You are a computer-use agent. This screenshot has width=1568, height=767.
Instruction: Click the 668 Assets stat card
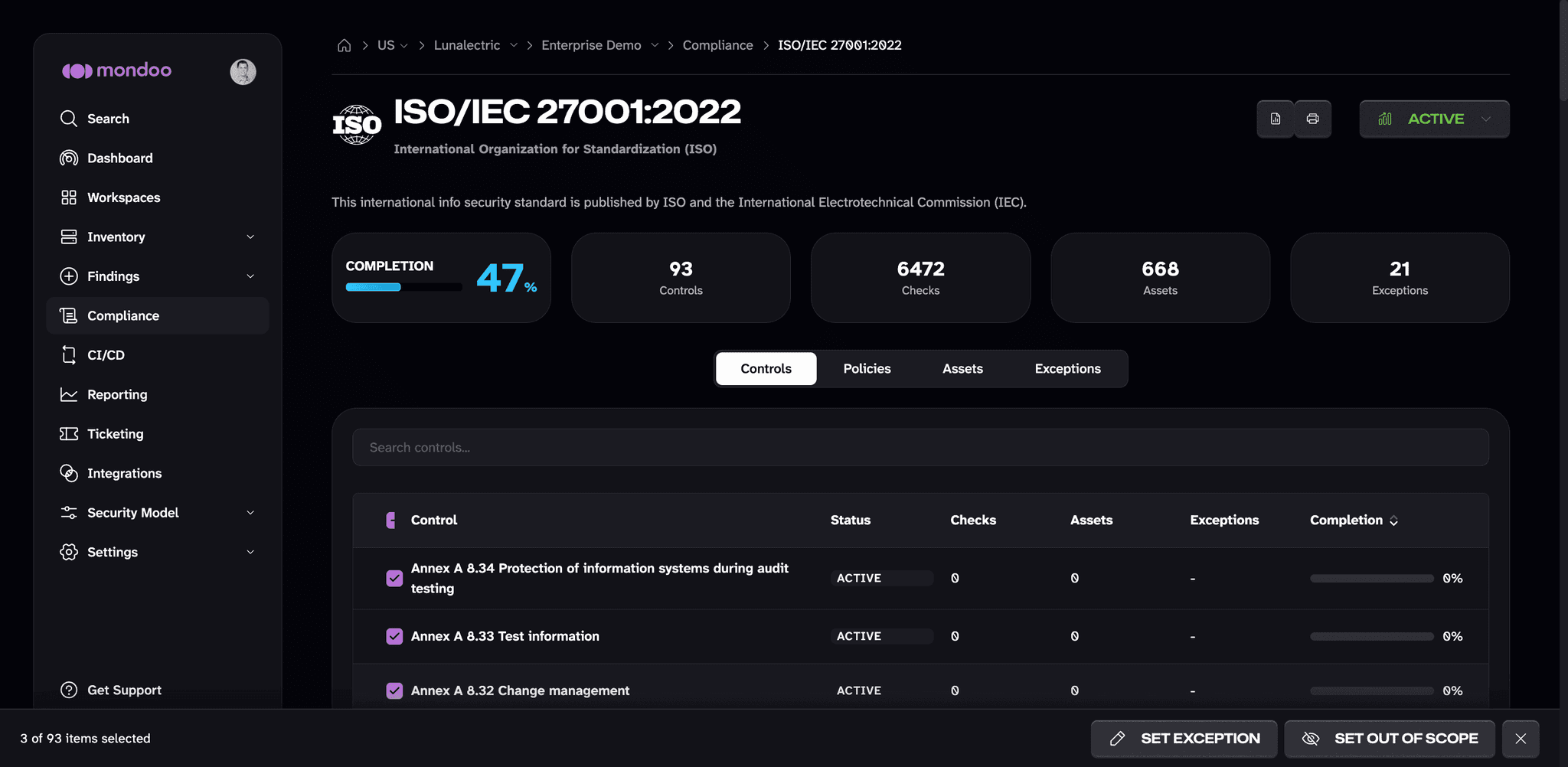pyautogui.click(x=1160, y=278)
